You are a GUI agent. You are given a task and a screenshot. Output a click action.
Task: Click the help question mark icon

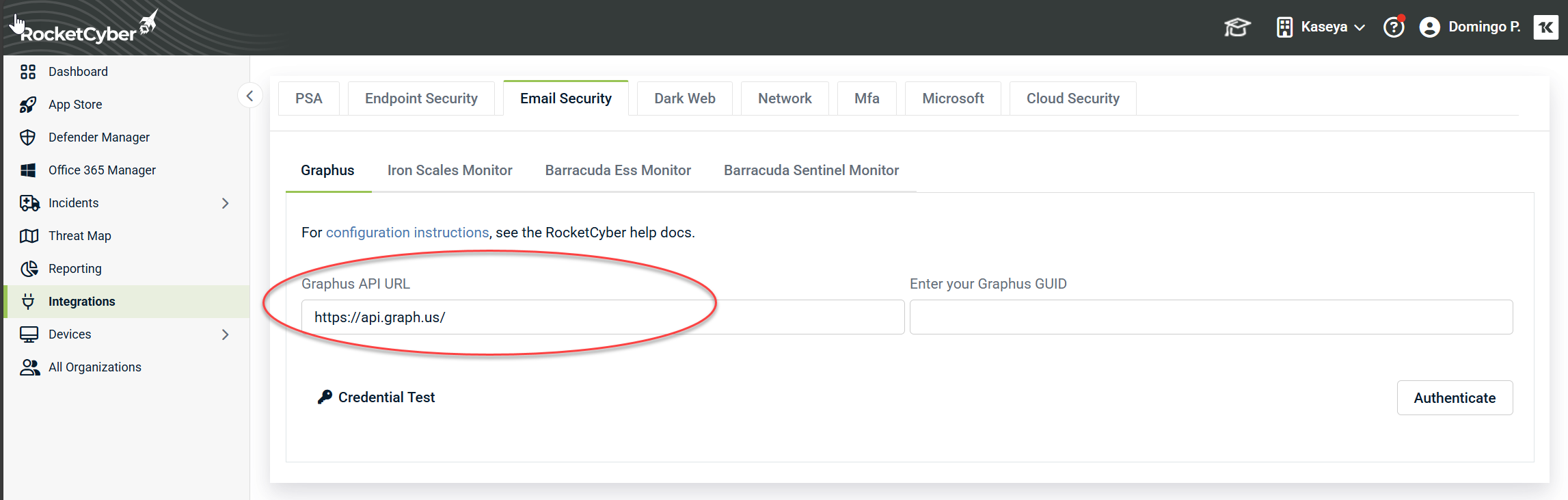click(x=1393, y=27)
